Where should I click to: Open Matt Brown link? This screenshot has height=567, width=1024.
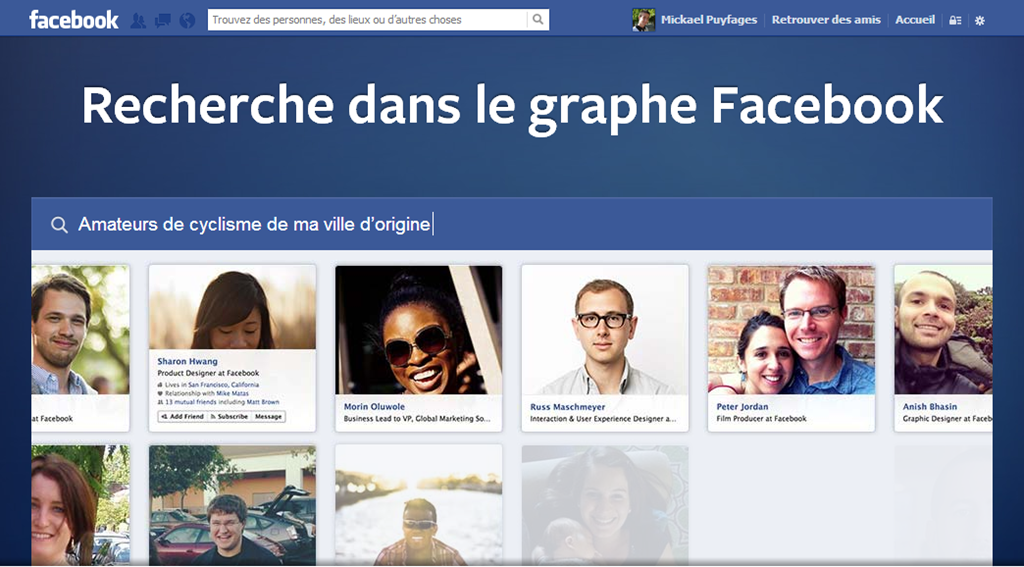[x=263, y=402]
